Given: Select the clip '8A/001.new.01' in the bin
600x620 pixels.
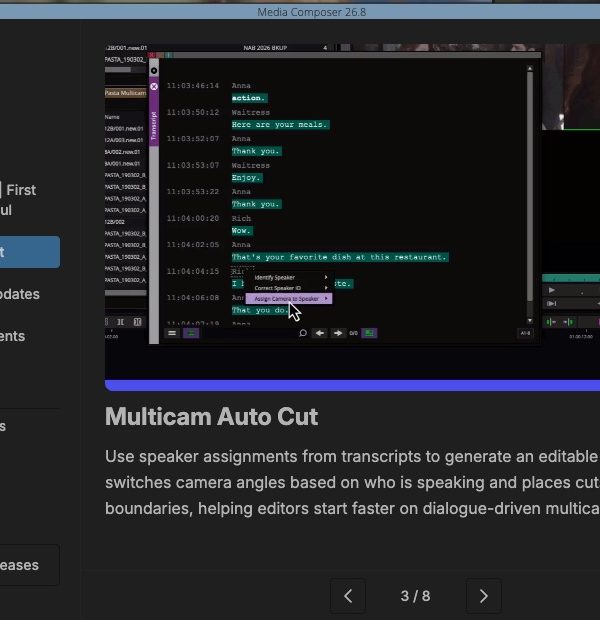Looking at the screenshot, I should click(123, 163).
